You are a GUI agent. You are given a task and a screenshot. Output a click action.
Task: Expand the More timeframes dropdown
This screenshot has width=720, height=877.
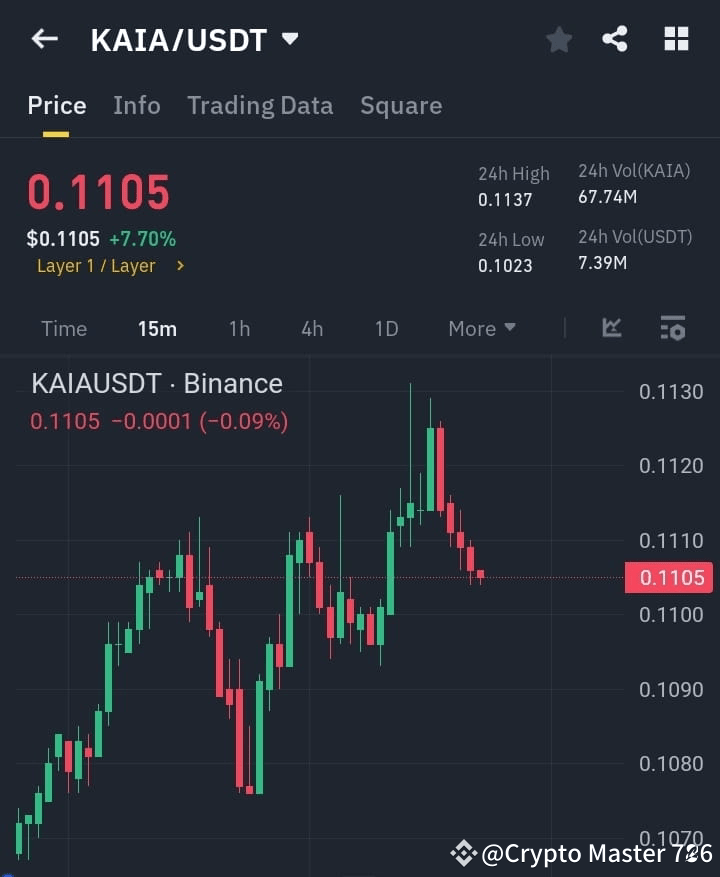[481, 328]
